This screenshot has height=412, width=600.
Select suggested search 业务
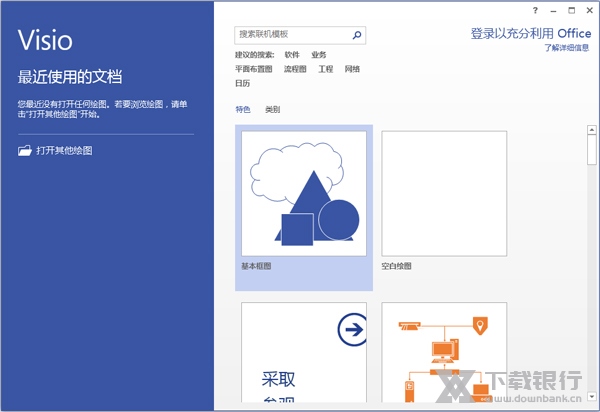pyautogui.click(x=318, y=55)
